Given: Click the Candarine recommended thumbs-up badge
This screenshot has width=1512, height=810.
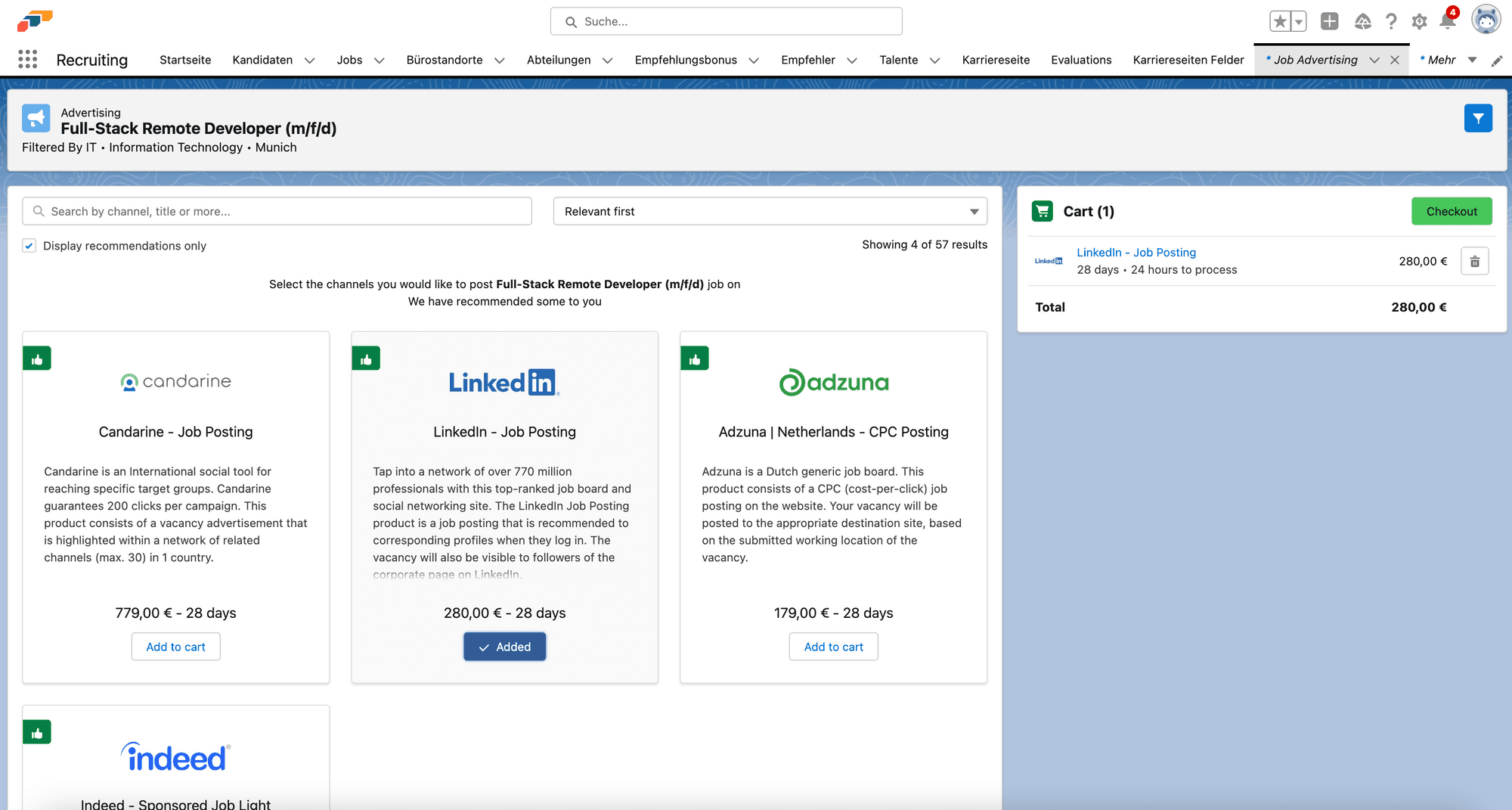Looking at the screenshot, I should coord(37,358).
